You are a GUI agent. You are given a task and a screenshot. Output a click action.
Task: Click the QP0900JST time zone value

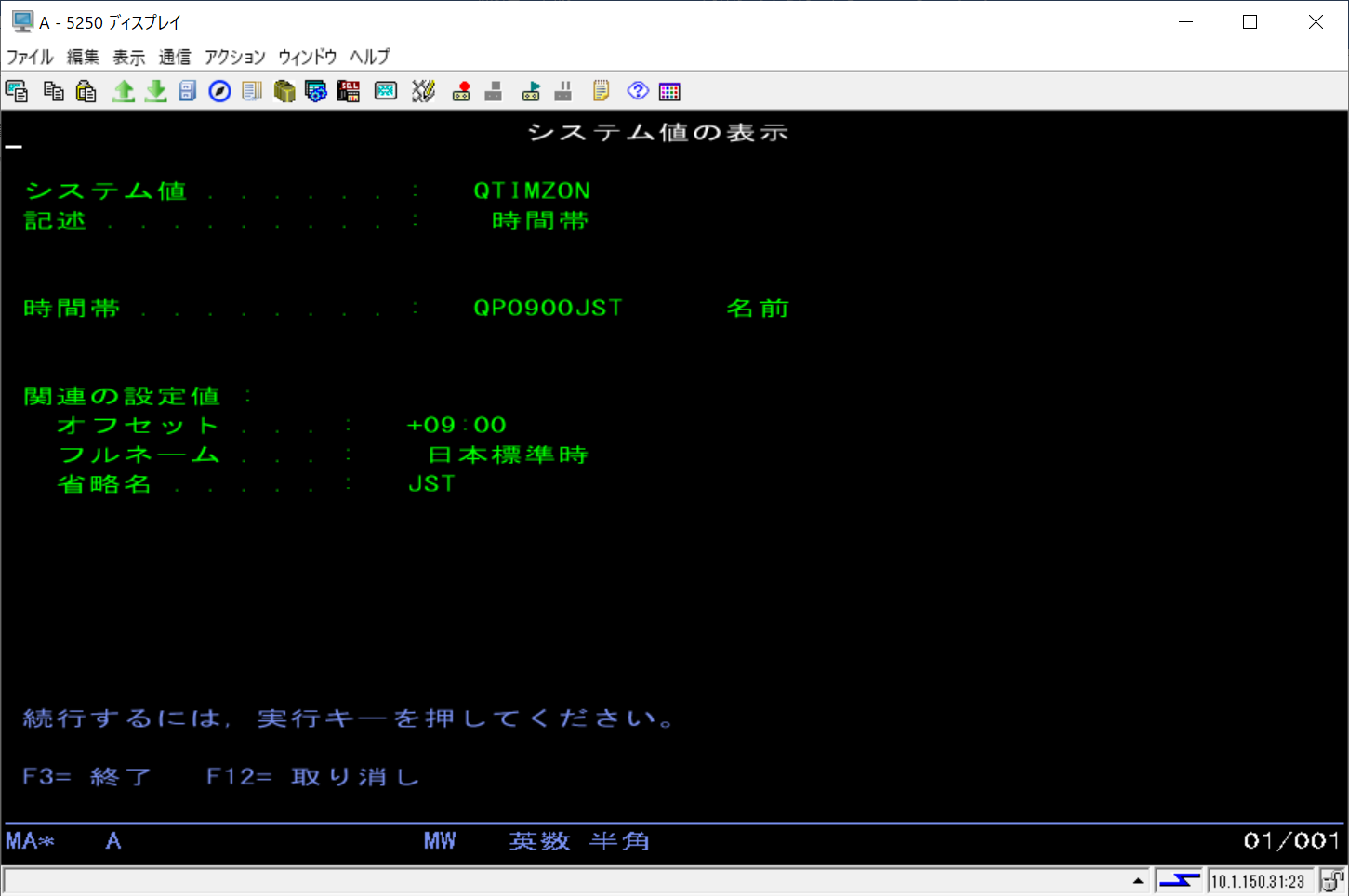coord(549,308)
